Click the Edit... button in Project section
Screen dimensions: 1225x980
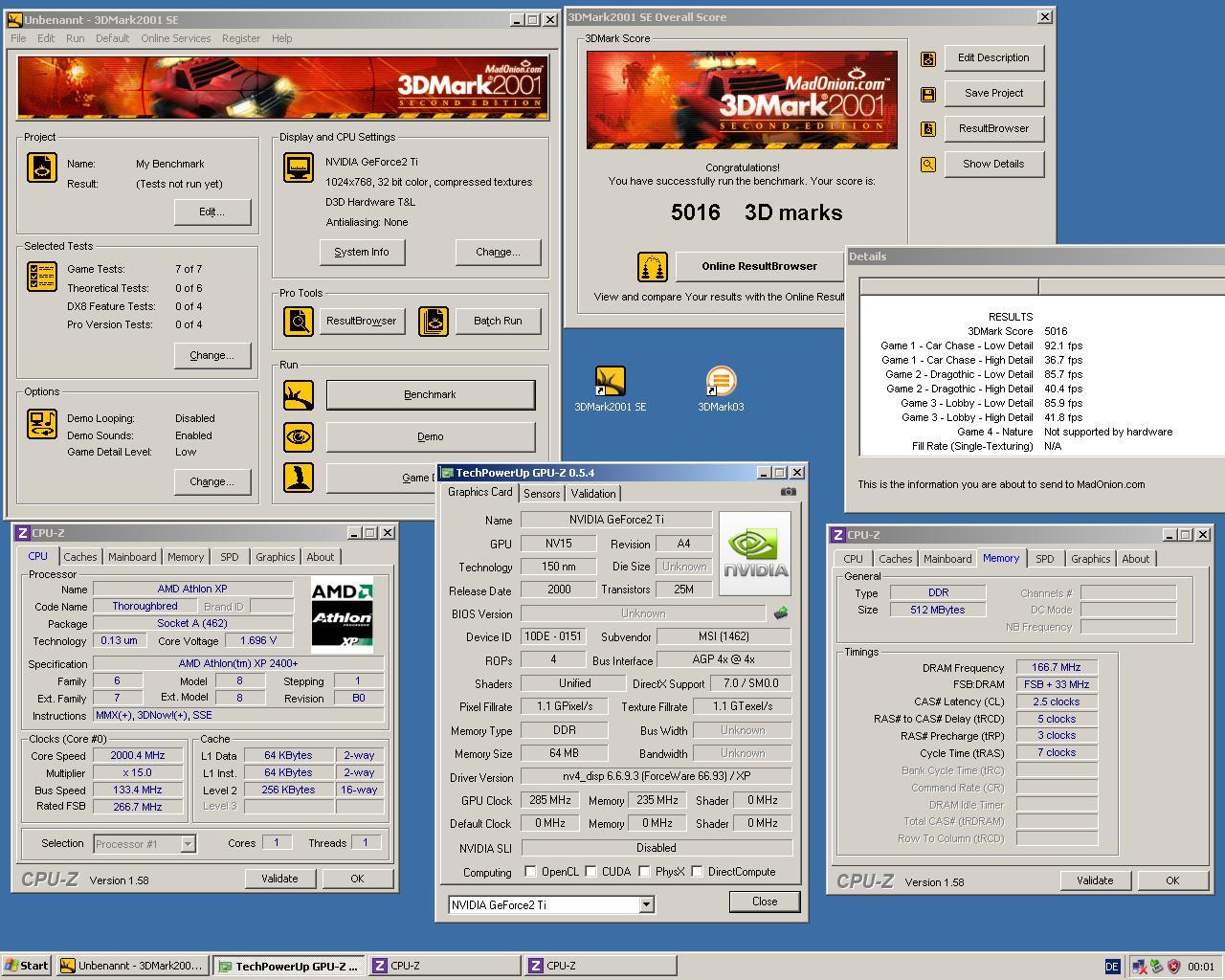tap(212, 212)
